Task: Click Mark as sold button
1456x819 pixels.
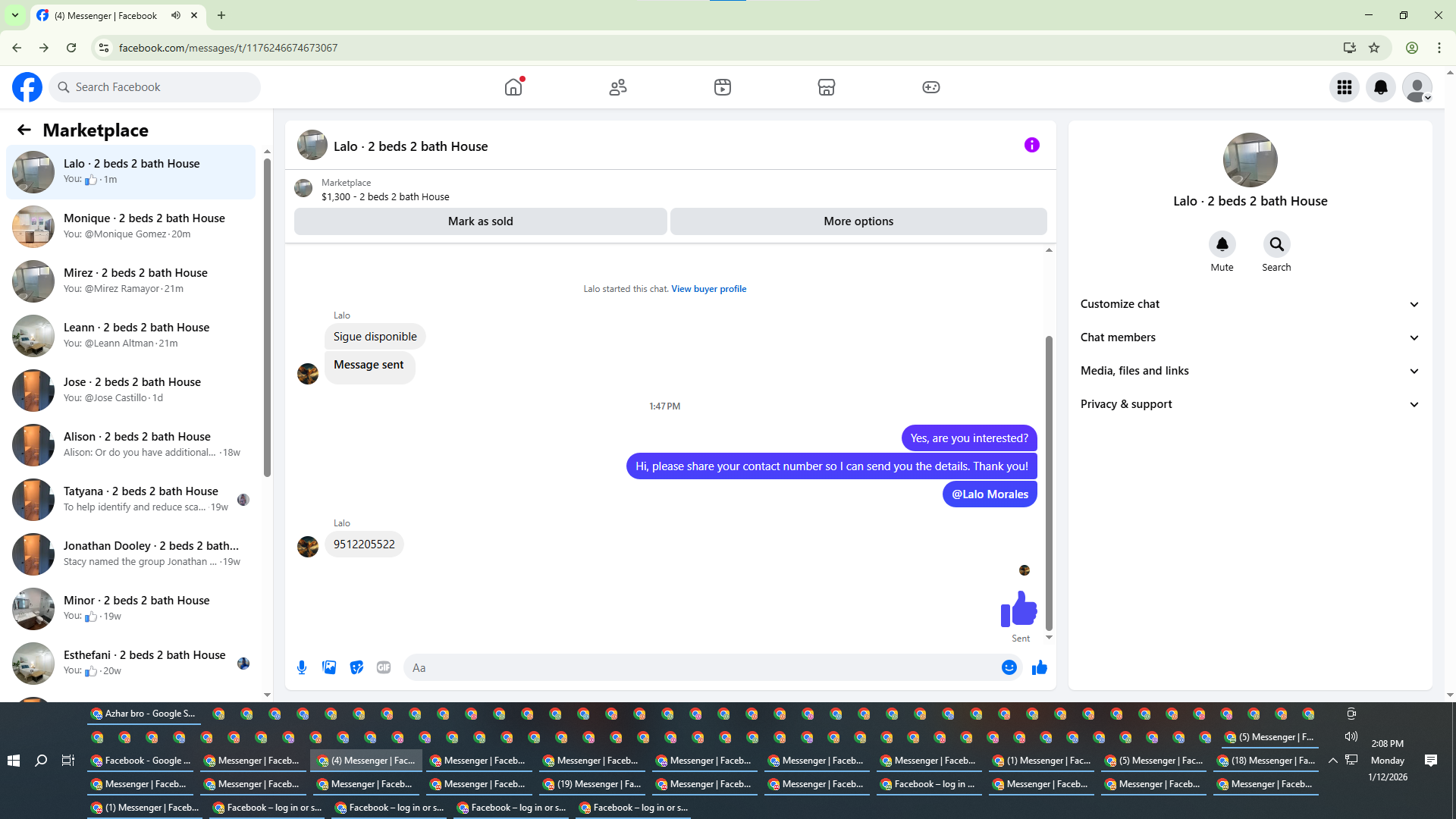Action: pos(480,221)
